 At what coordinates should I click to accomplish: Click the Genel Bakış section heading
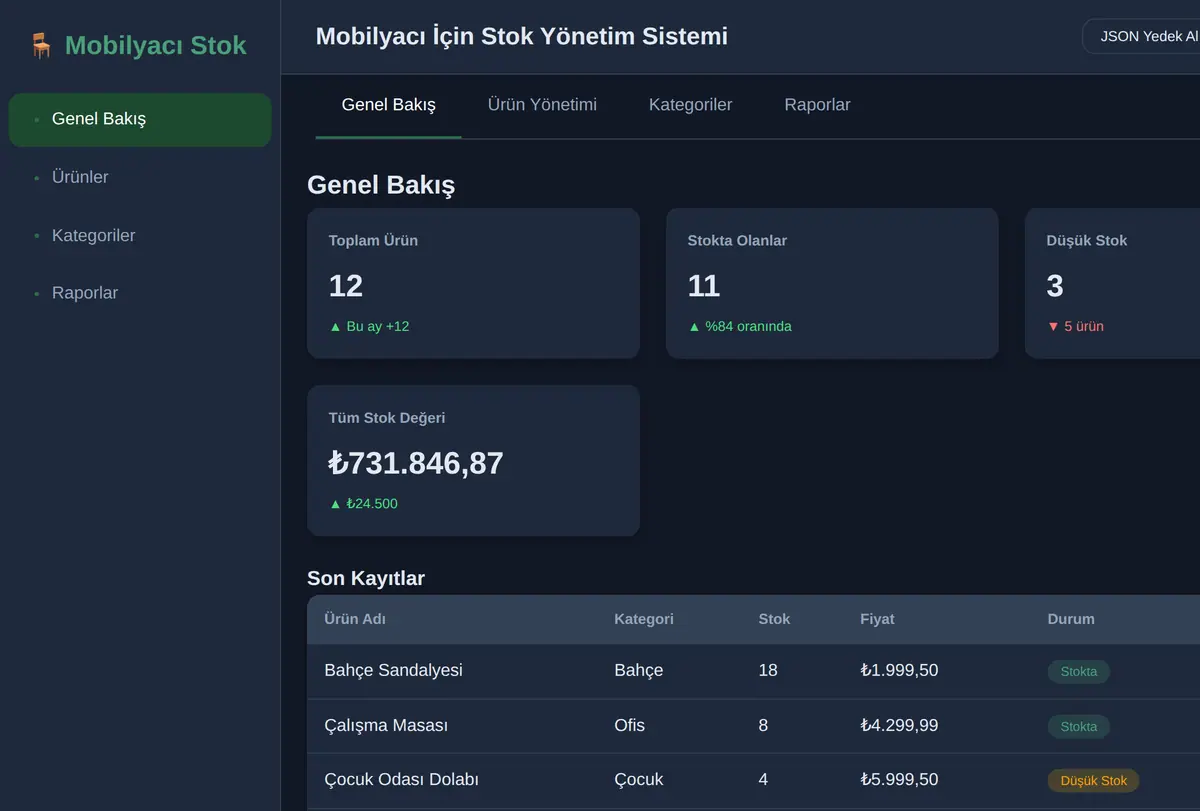tap(381, 185)
